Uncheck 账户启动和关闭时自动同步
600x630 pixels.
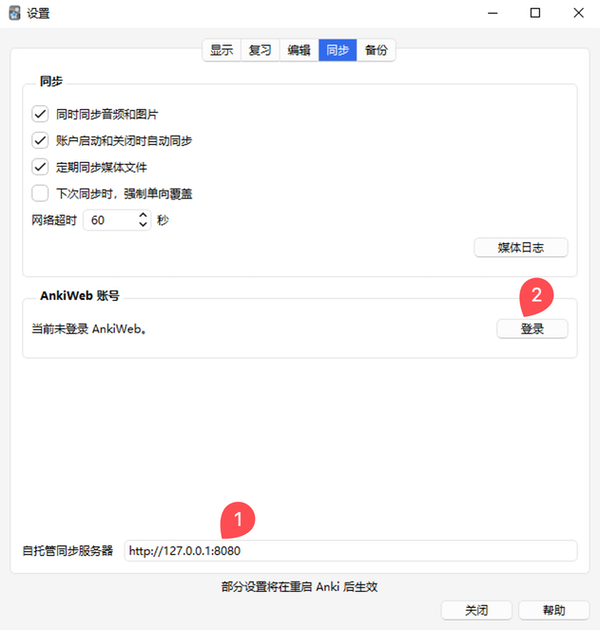(40, 141)
